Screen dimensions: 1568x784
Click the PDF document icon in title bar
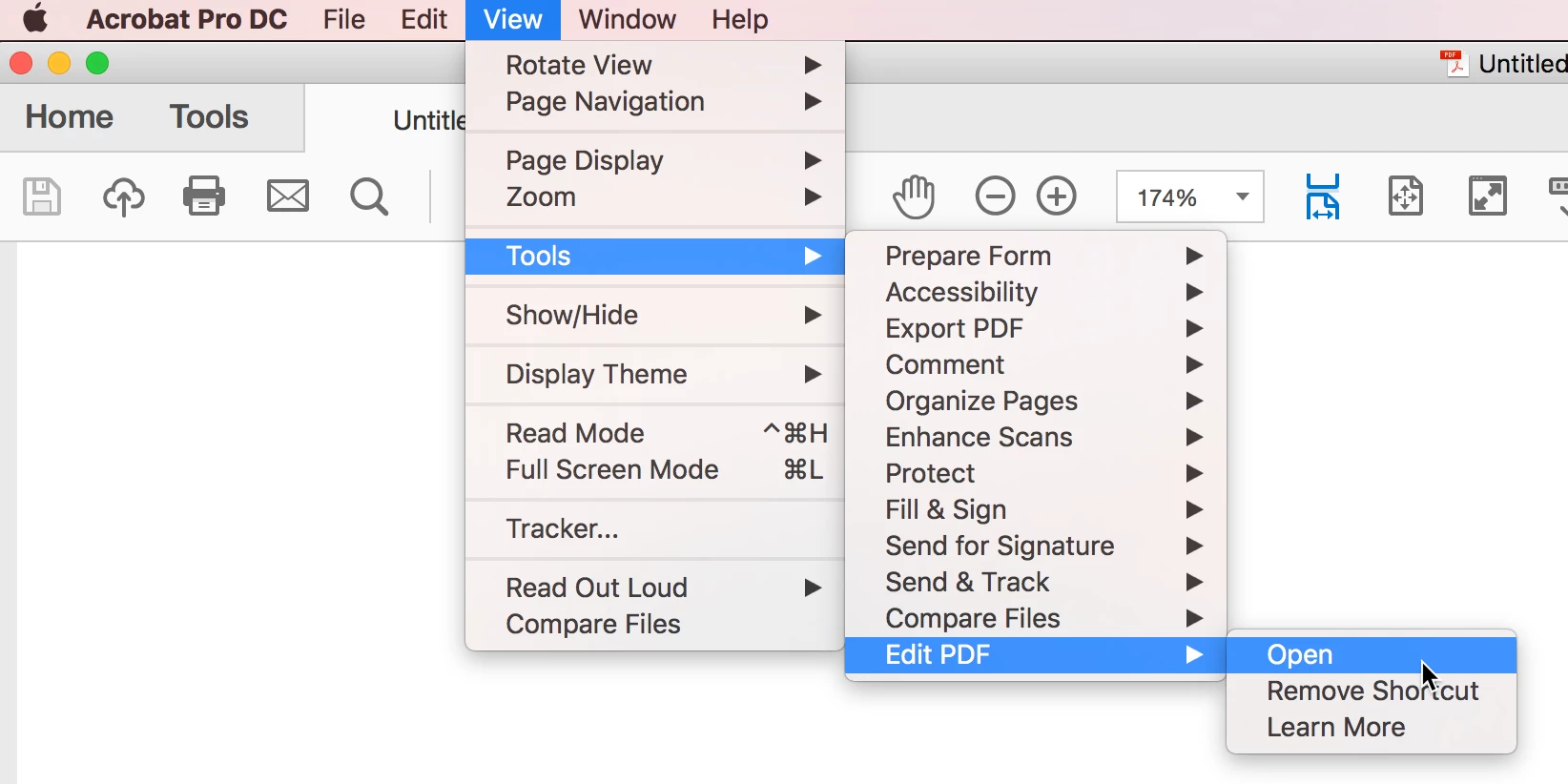pyautogui.click(x=1454, y=64)
